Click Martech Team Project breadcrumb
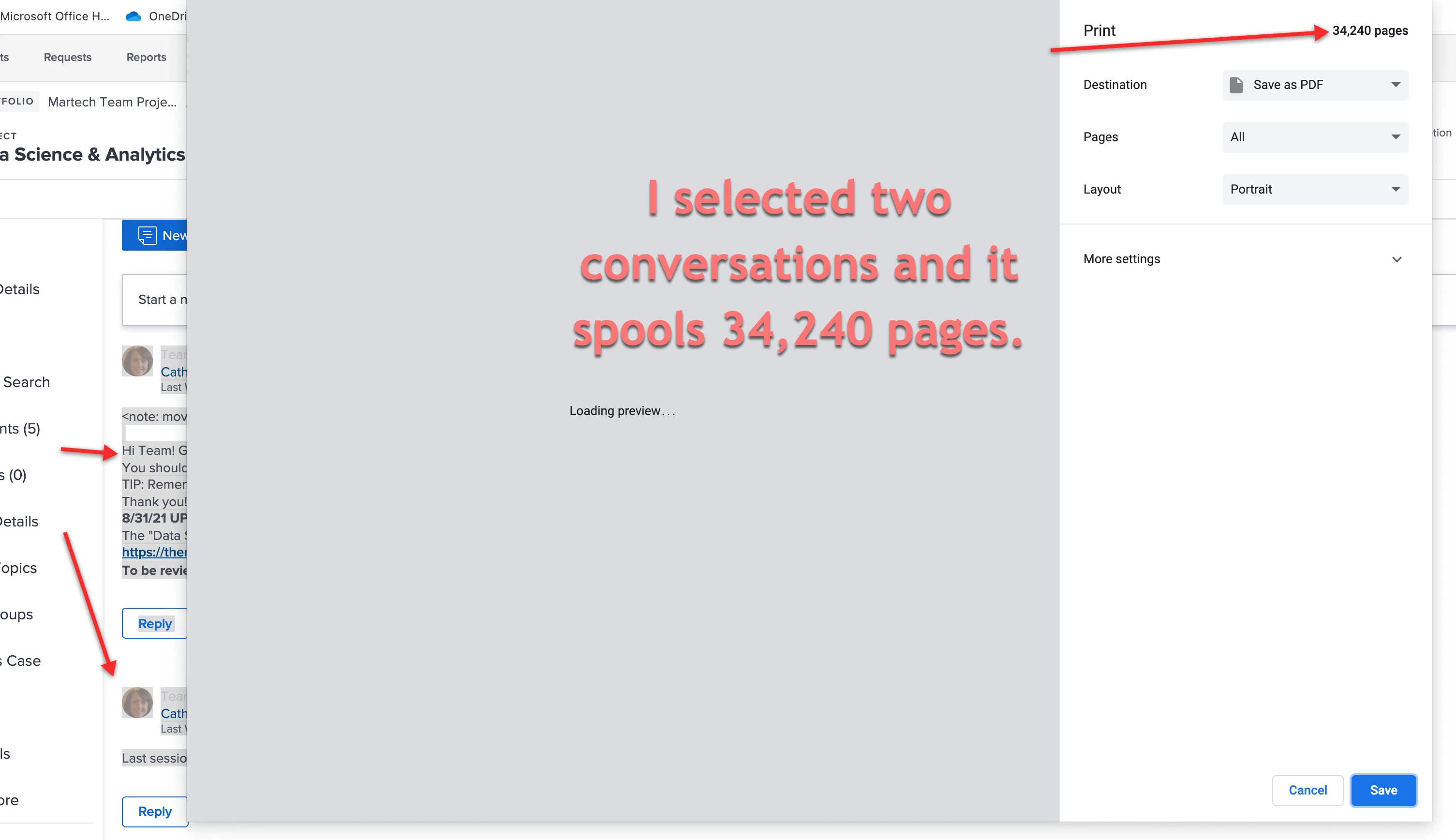The image size is (1456, 840). click(x=112, y=102)
